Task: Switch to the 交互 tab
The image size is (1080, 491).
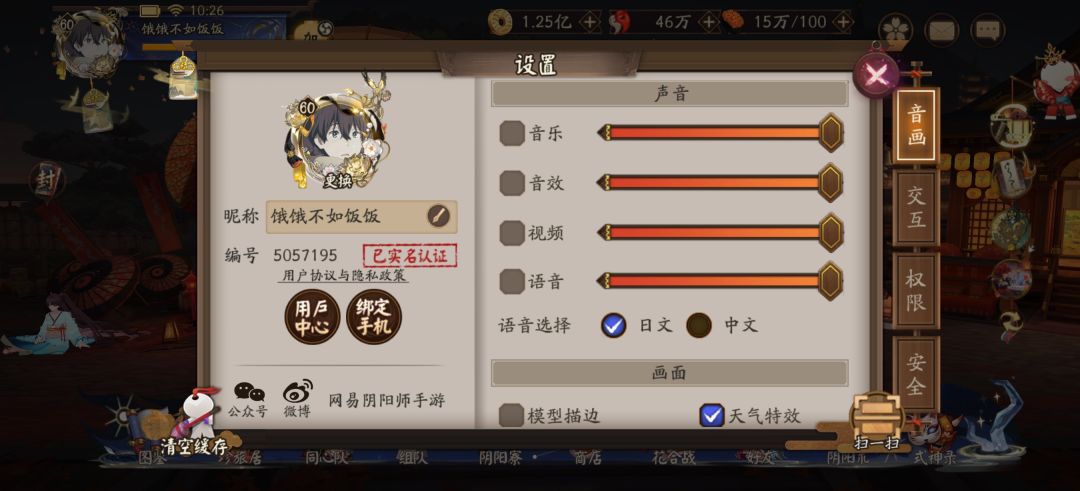Action: click(916, 209)
